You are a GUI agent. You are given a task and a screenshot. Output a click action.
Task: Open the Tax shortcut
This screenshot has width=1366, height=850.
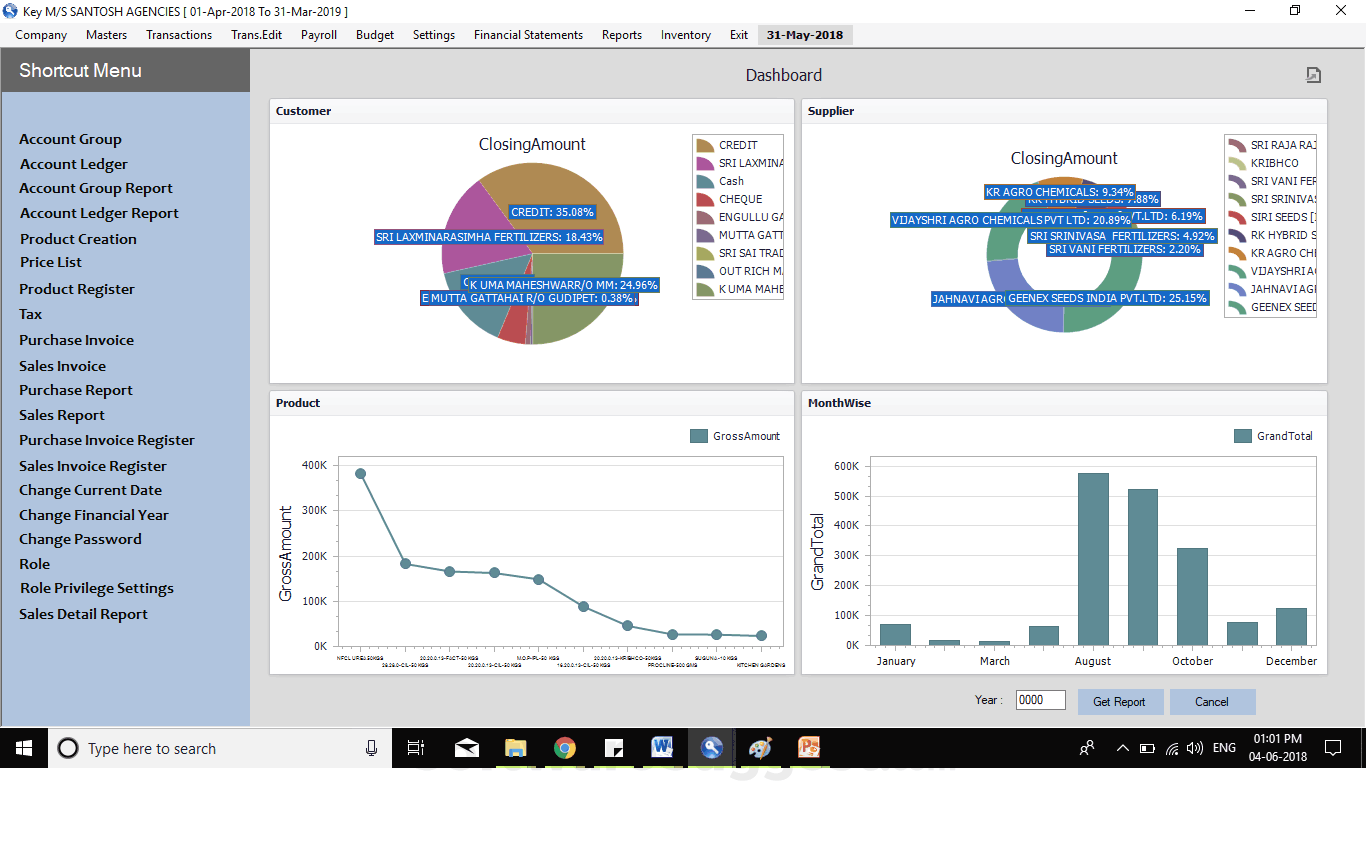coord(31,314)
